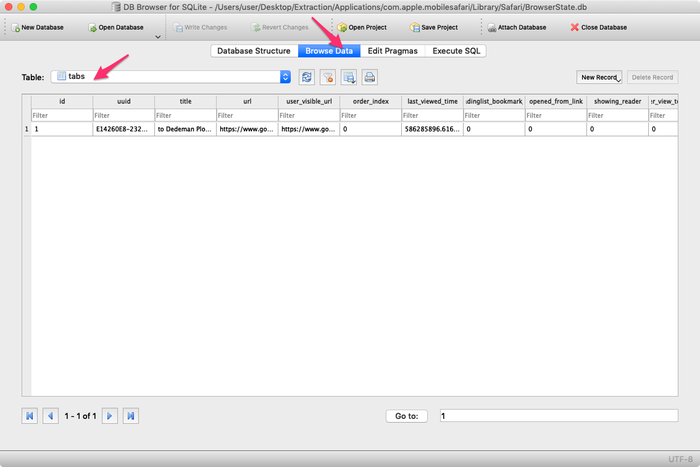Click Delete Record button

tap(652, 77)
